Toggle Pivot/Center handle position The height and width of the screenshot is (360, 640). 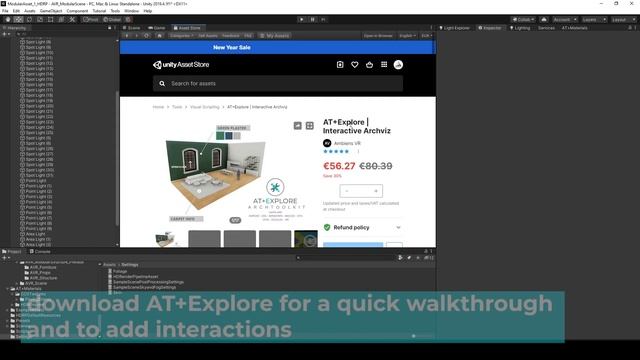(x=90, y=20)
